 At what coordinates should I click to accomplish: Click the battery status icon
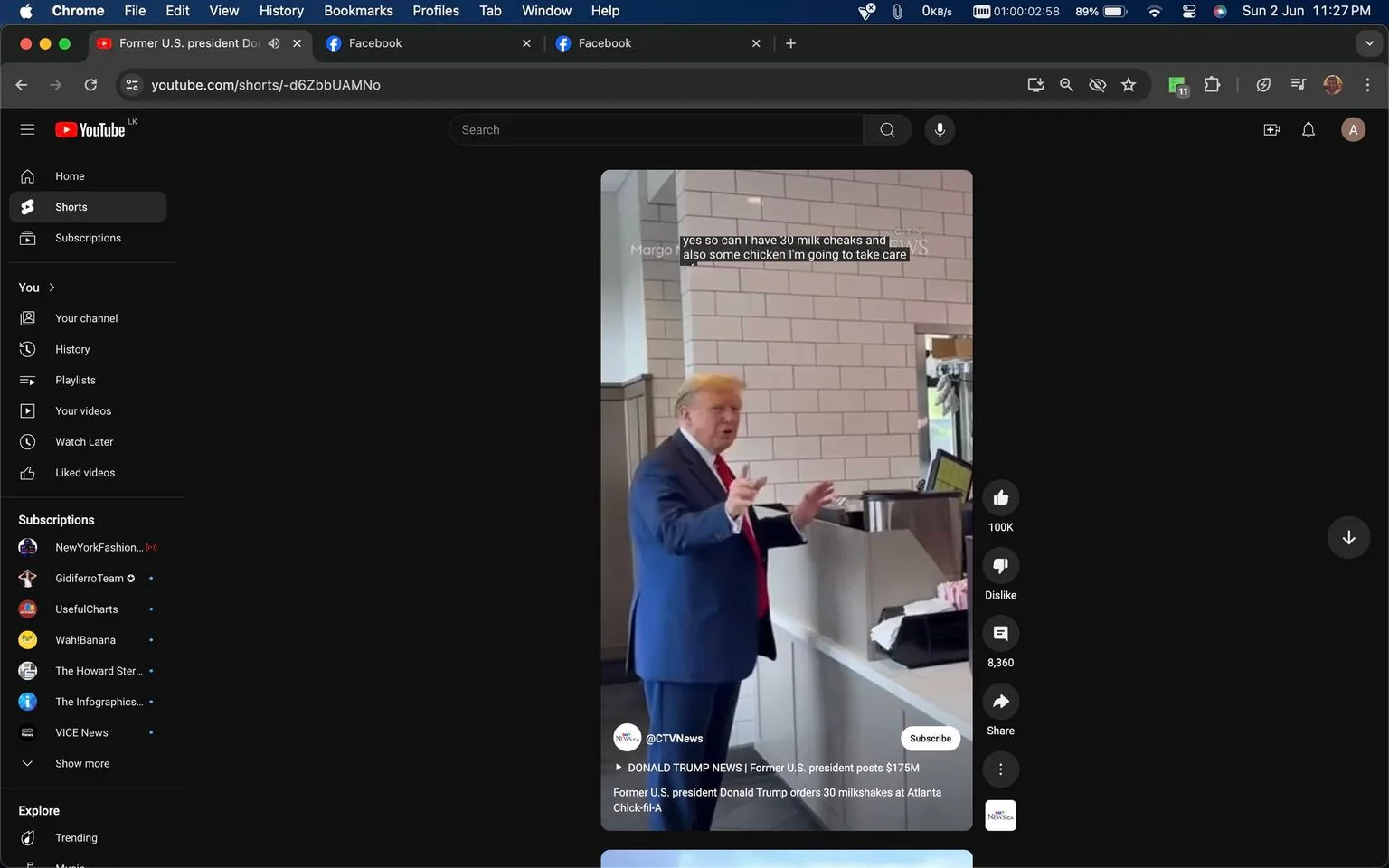click(1114, 11)
